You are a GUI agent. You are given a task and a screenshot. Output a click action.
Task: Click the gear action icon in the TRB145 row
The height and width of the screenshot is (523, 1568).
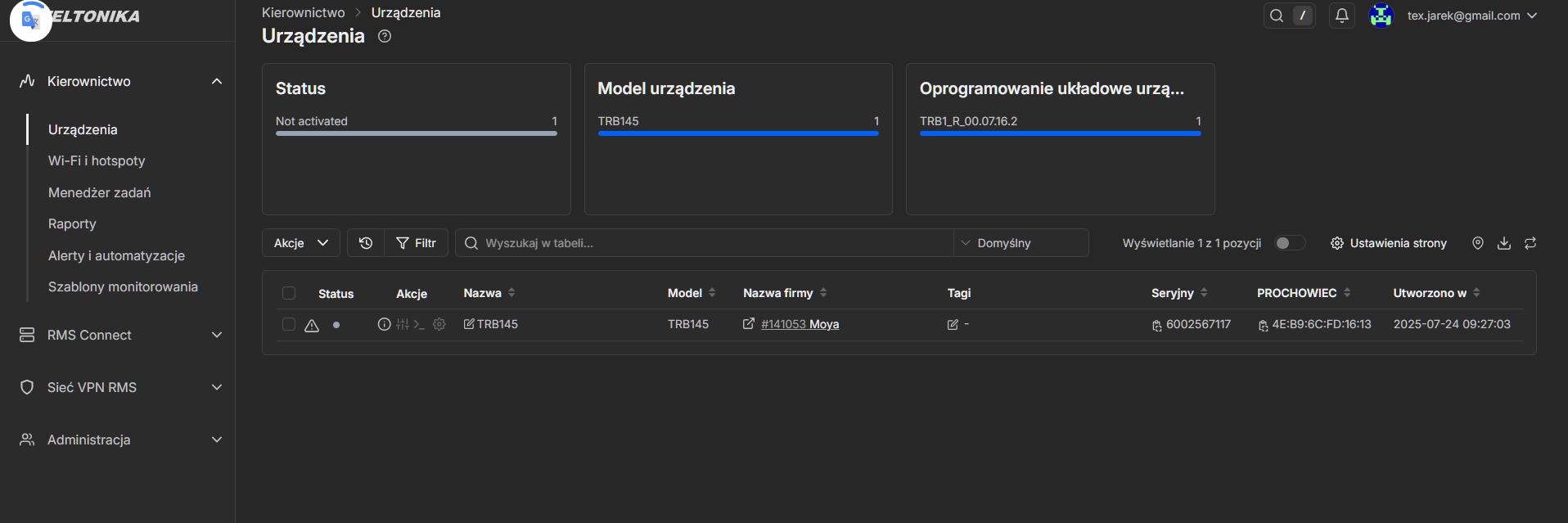(439, 324)
